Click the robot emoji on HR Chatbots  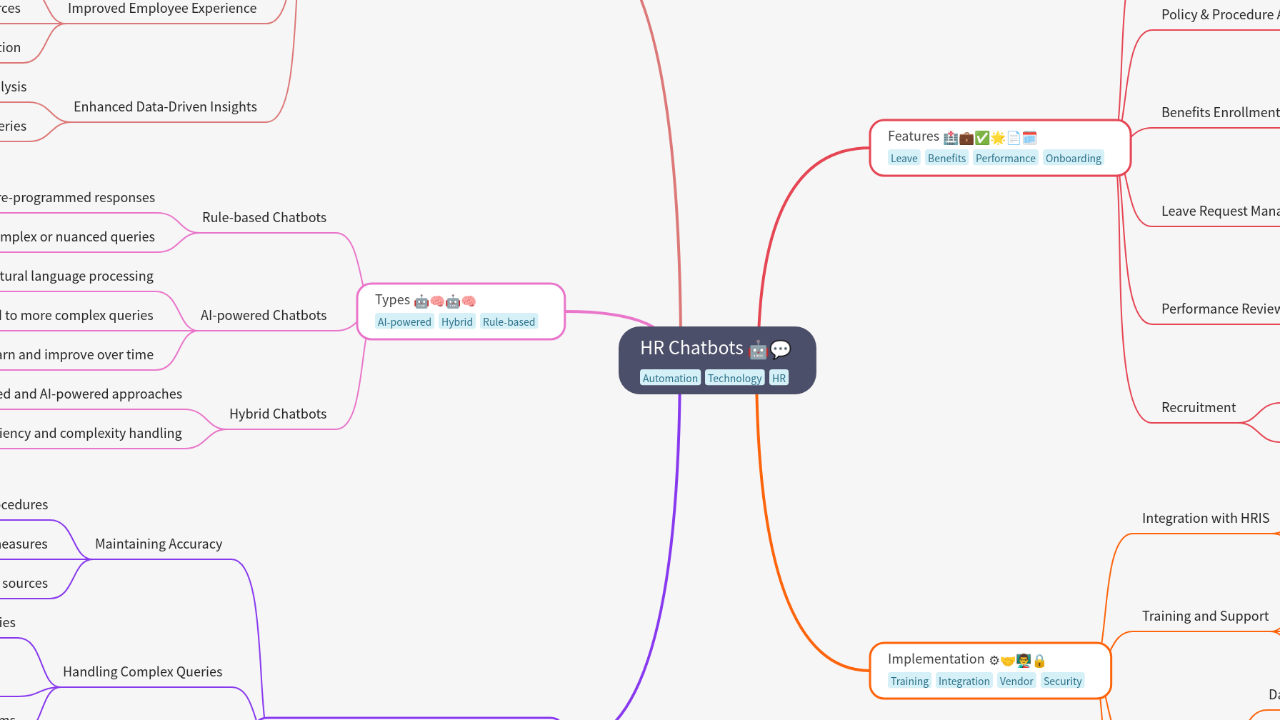(x=758, y=349)
